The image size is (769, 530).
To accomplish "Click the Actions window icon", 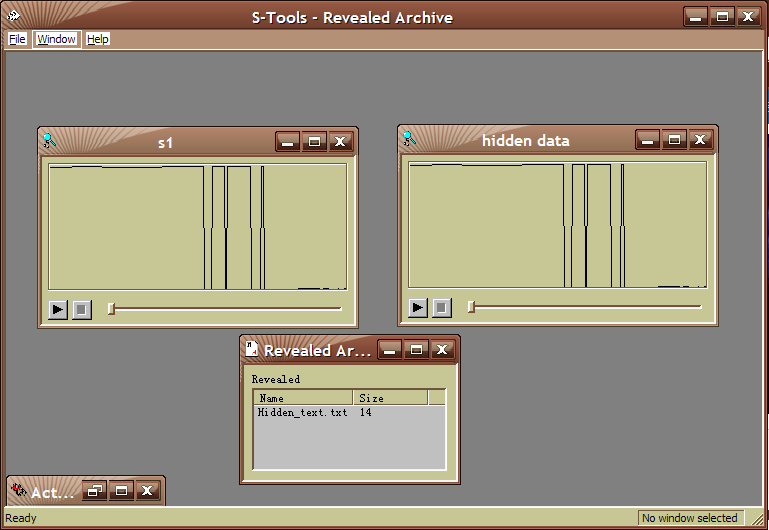I will point(19,489).
